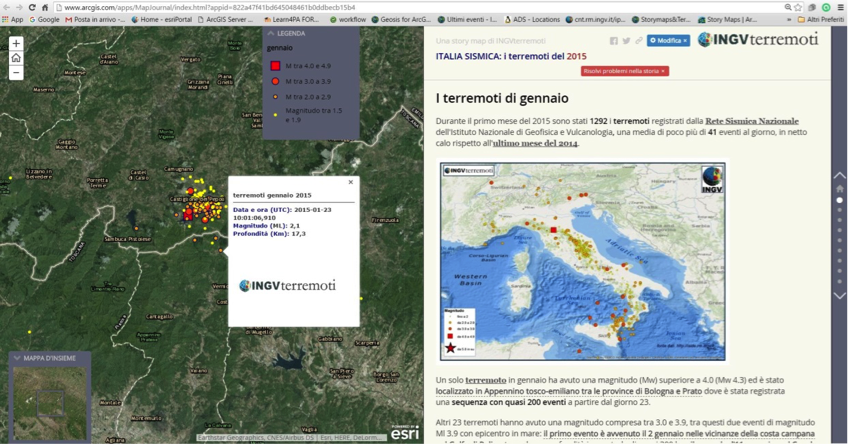The image size is (848, 444).
Task: Open the Ultimi eventi bookmark
Action: (467, 19)
